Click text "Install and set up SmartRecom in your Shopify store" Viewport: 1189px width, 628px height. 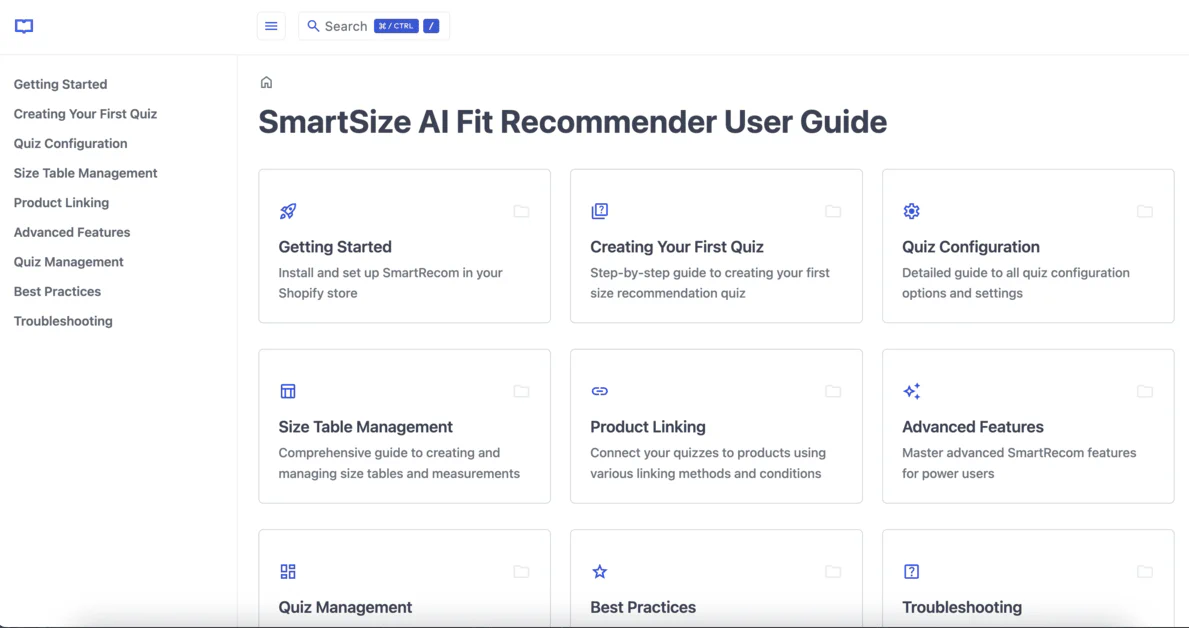click(391, 283)
